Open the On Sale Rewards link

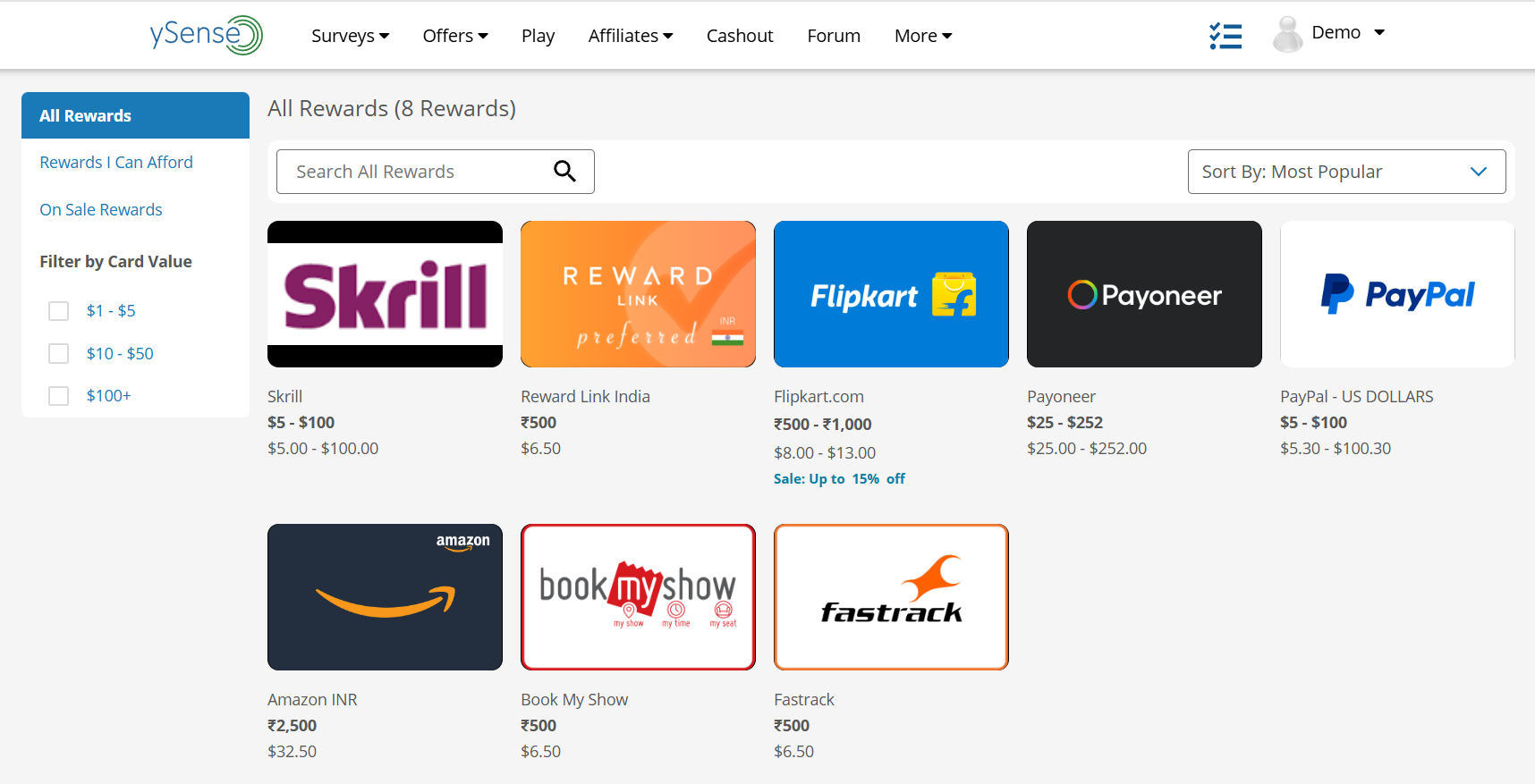pos(101,209)
